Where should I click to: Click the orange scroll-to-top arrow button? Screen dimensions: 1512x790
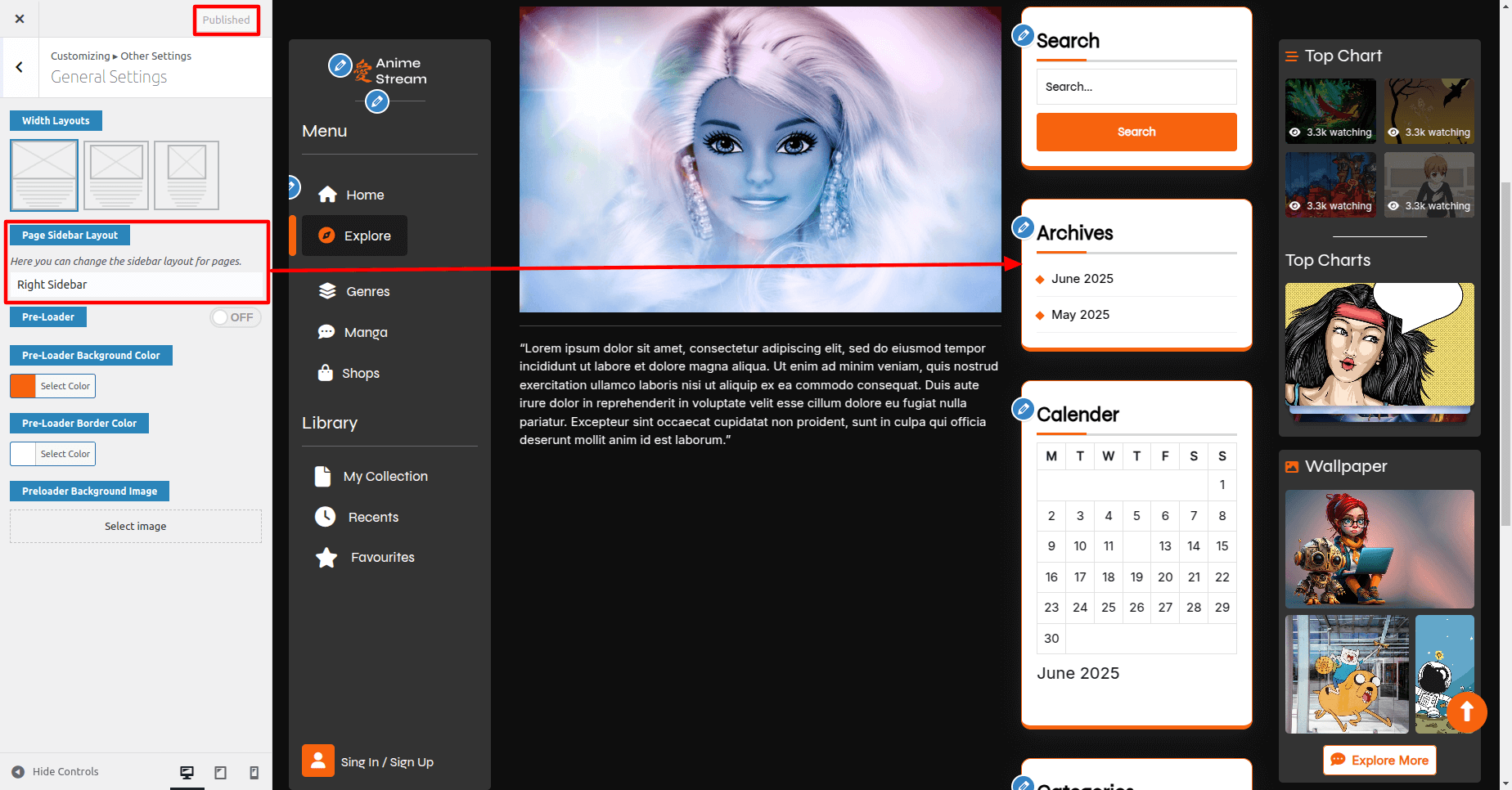coord(1466,712)
